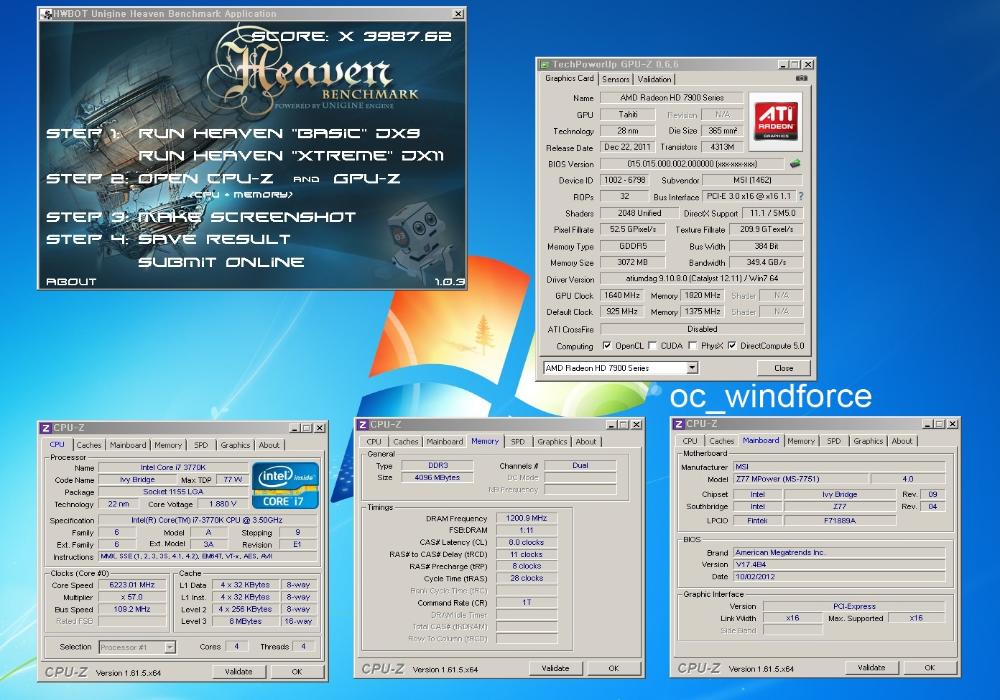Image resolution: width=1000 pixels, height=700 pixels.
Task: Open the Validation tab in GPU-Z
Action: tap(654, 79)
